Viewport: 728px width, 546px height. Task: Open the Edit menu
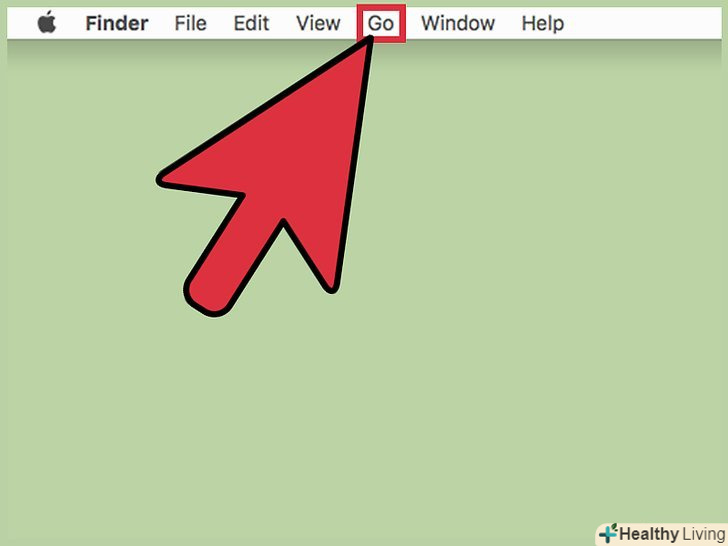point(251,23)
